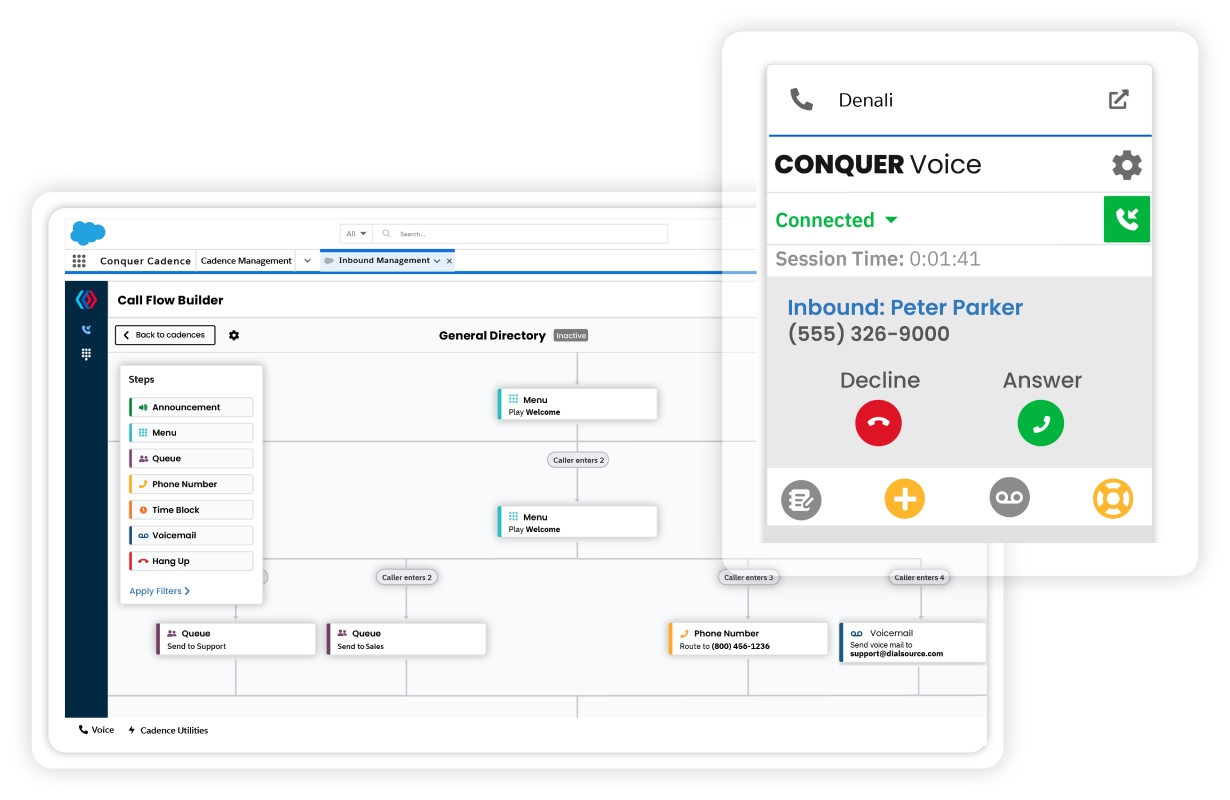Click the Conquer Voice settings gear
The image size is (1230, 800).
point(1127,165)
